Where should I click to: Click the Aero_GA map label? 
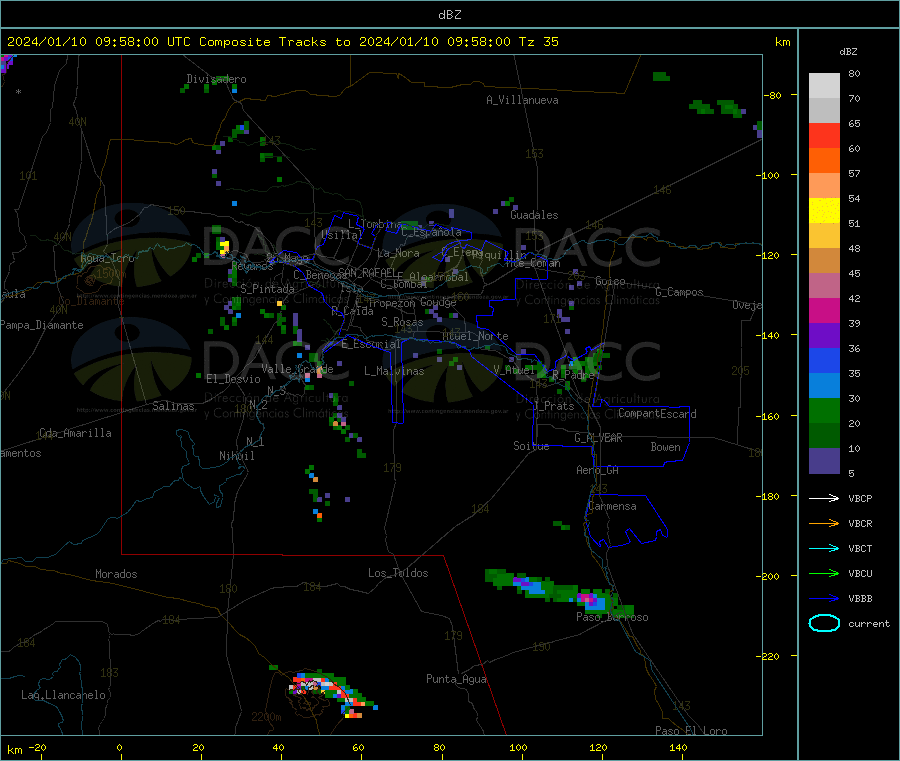598,470
